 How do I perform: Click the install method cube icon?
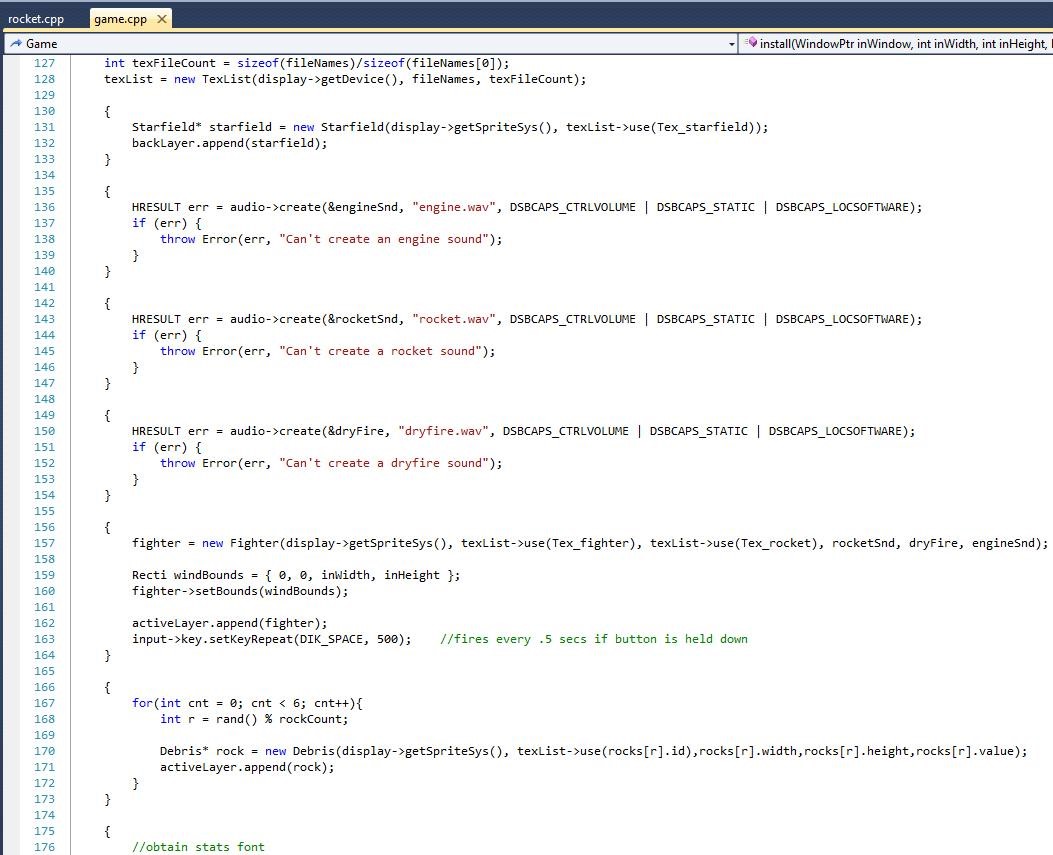(751, 44)
